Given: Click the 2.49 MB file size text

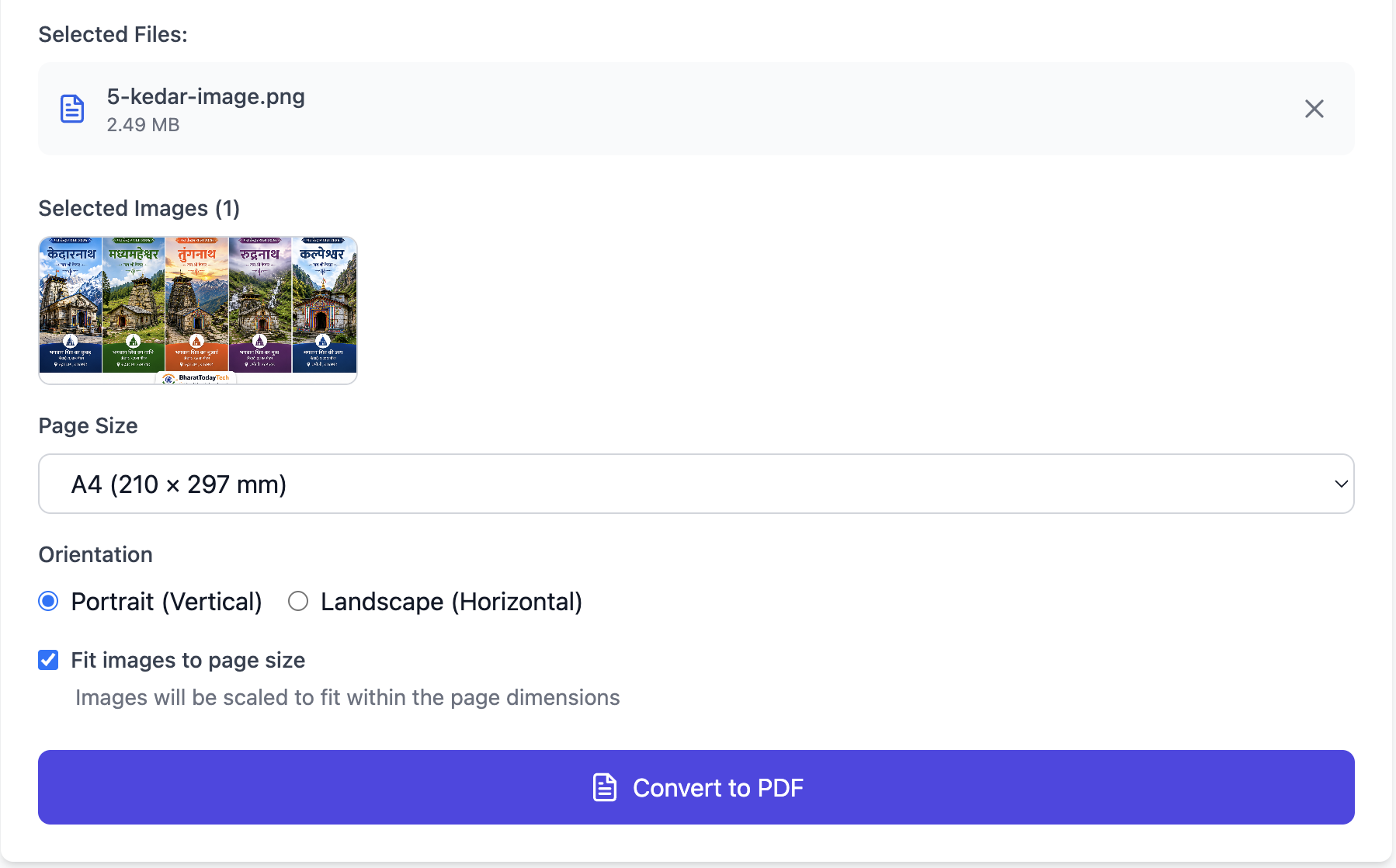Looking at the screenshot, I should 143,125.
